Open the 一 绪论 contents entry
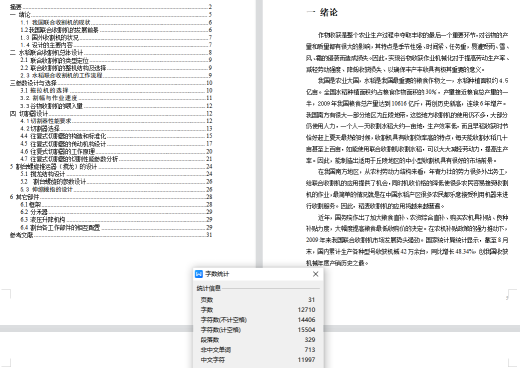This screenshot has width=520, height=368. click(111, 14)
